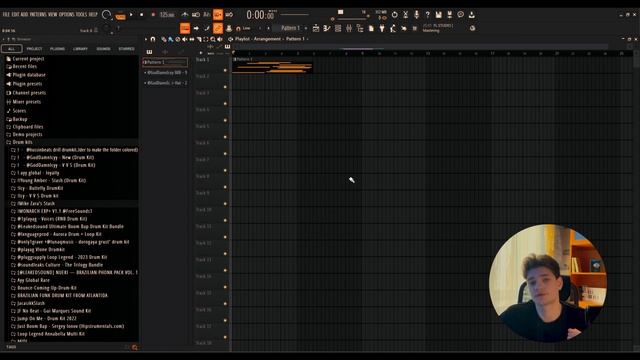The width and height of the screenshot is (640, 360).
Task: Select the Playlist slip tool icon
Action: [x=192, y=39]
